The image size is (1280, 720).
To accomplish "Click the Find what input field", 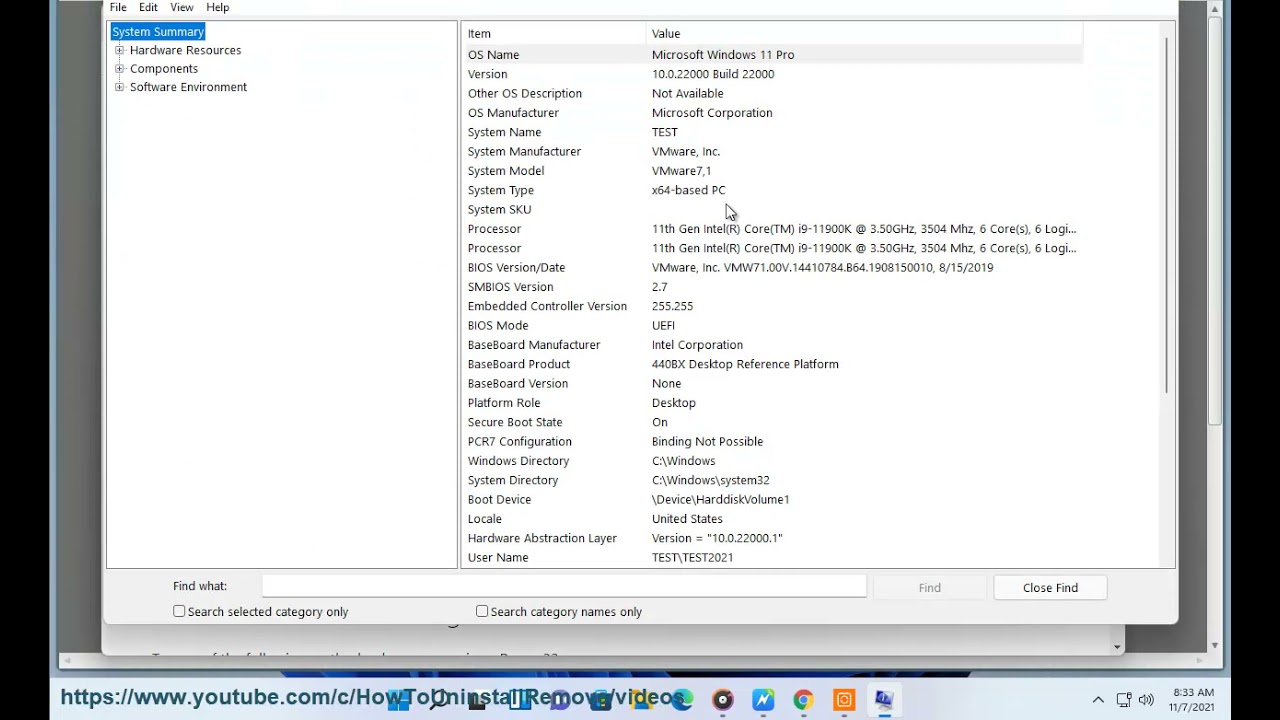I will (564, 587).
